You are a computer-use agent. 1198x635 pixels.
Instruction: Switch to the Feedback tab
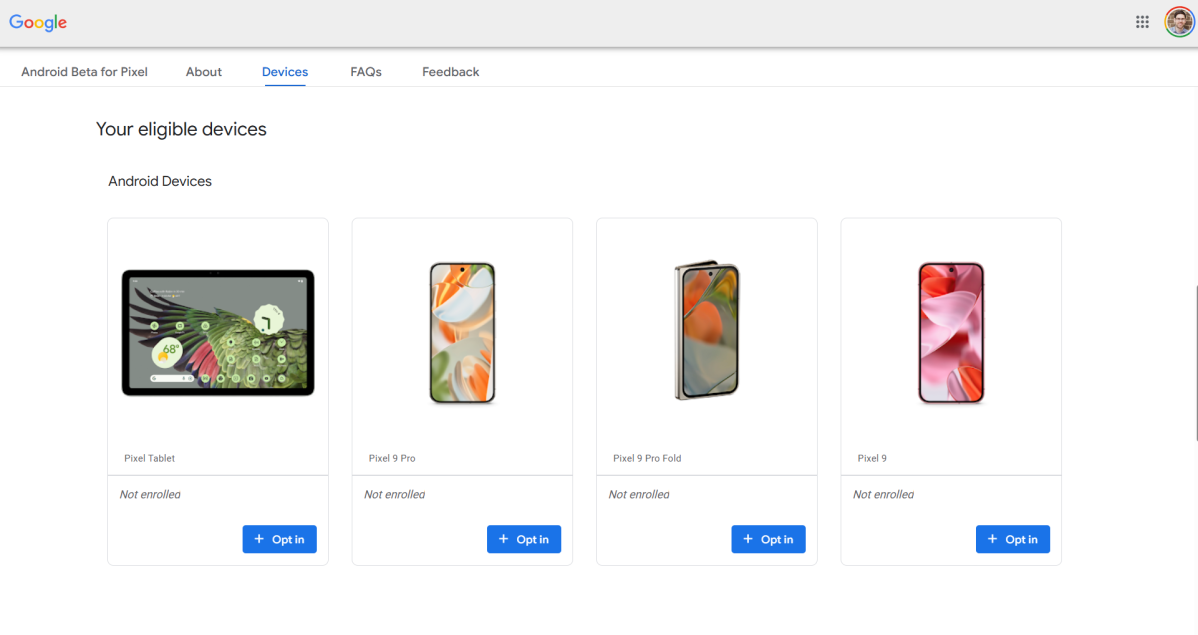tap(451, 72)
